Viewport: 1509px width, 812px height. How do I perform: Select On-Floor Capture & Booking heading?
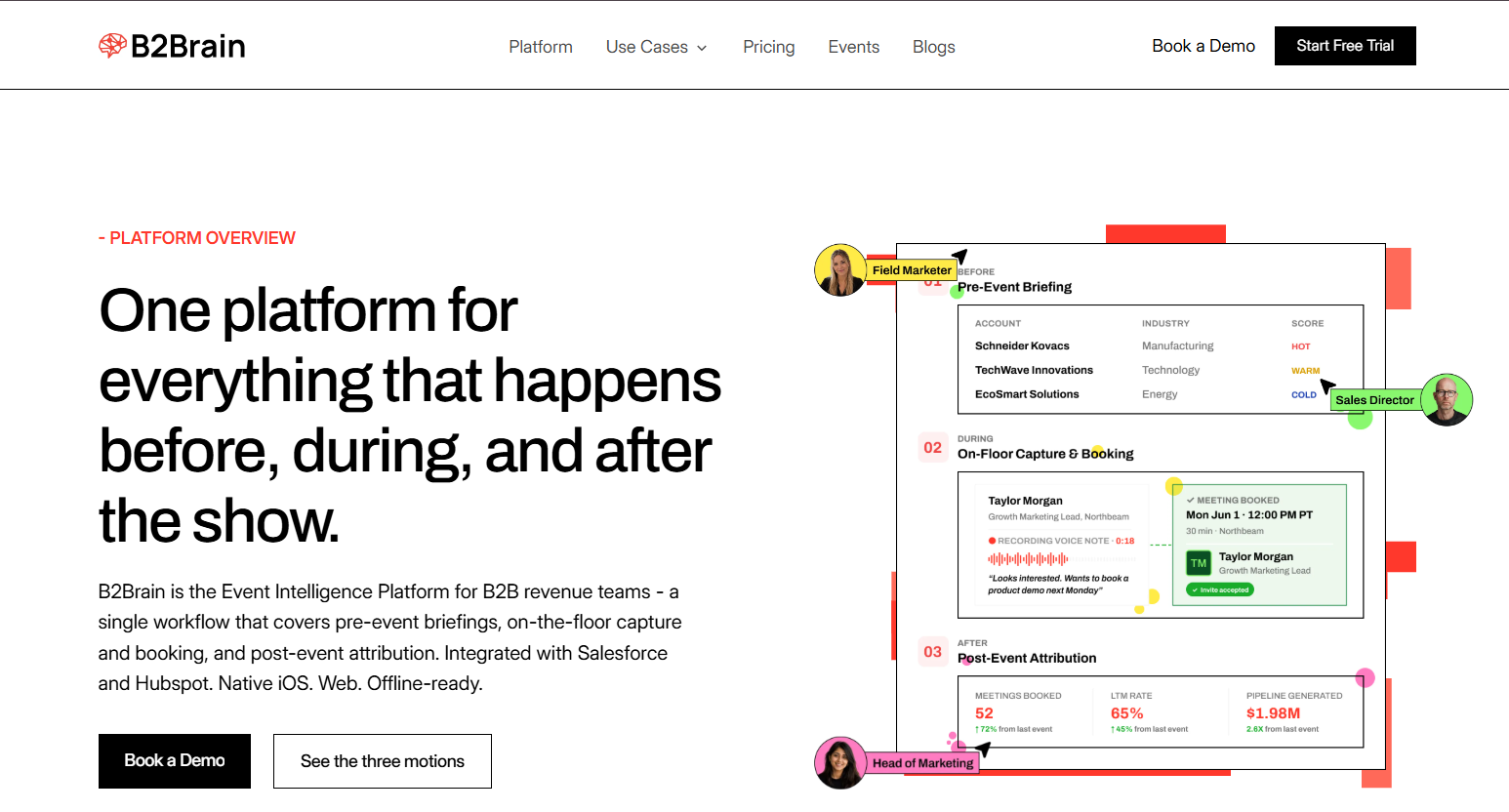point(1045,454)
